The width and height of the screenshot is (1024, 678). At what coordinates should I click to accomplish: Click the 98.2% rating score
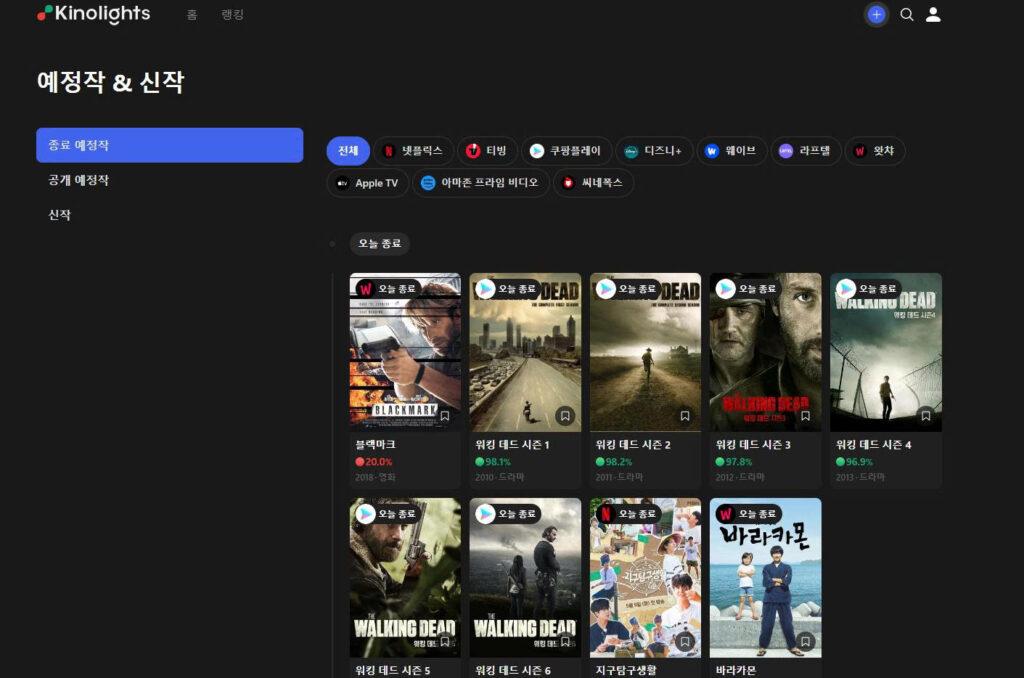tap(614, 462)
